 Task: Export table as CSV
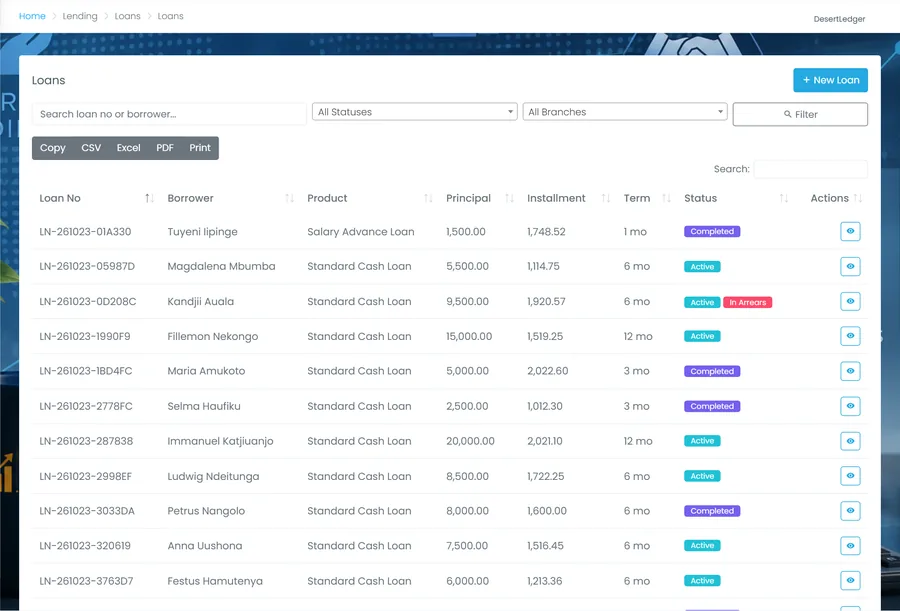click(91, 148)
